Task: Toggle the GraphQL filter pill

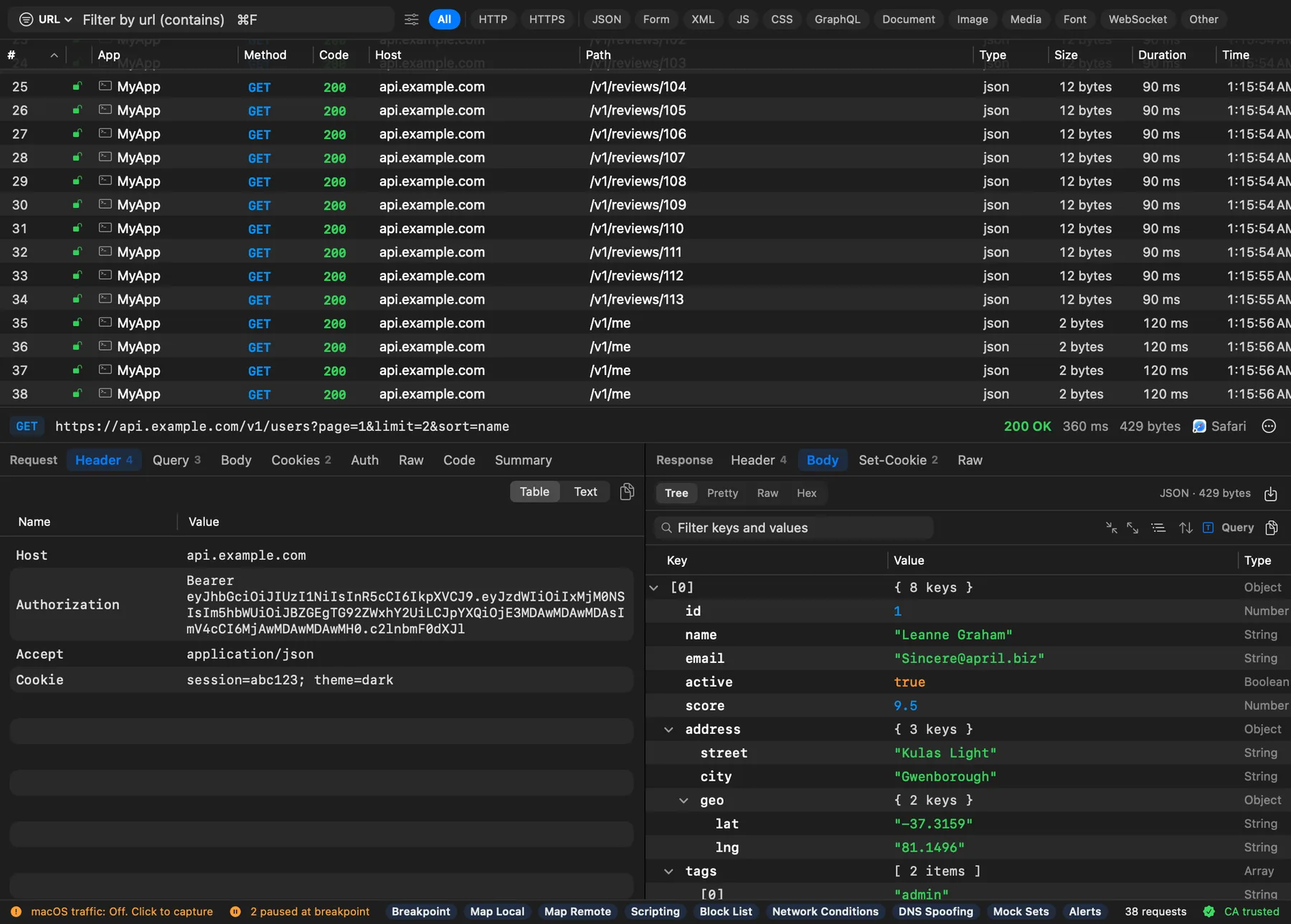Action: pyautogui.click(x=837, y=19)
